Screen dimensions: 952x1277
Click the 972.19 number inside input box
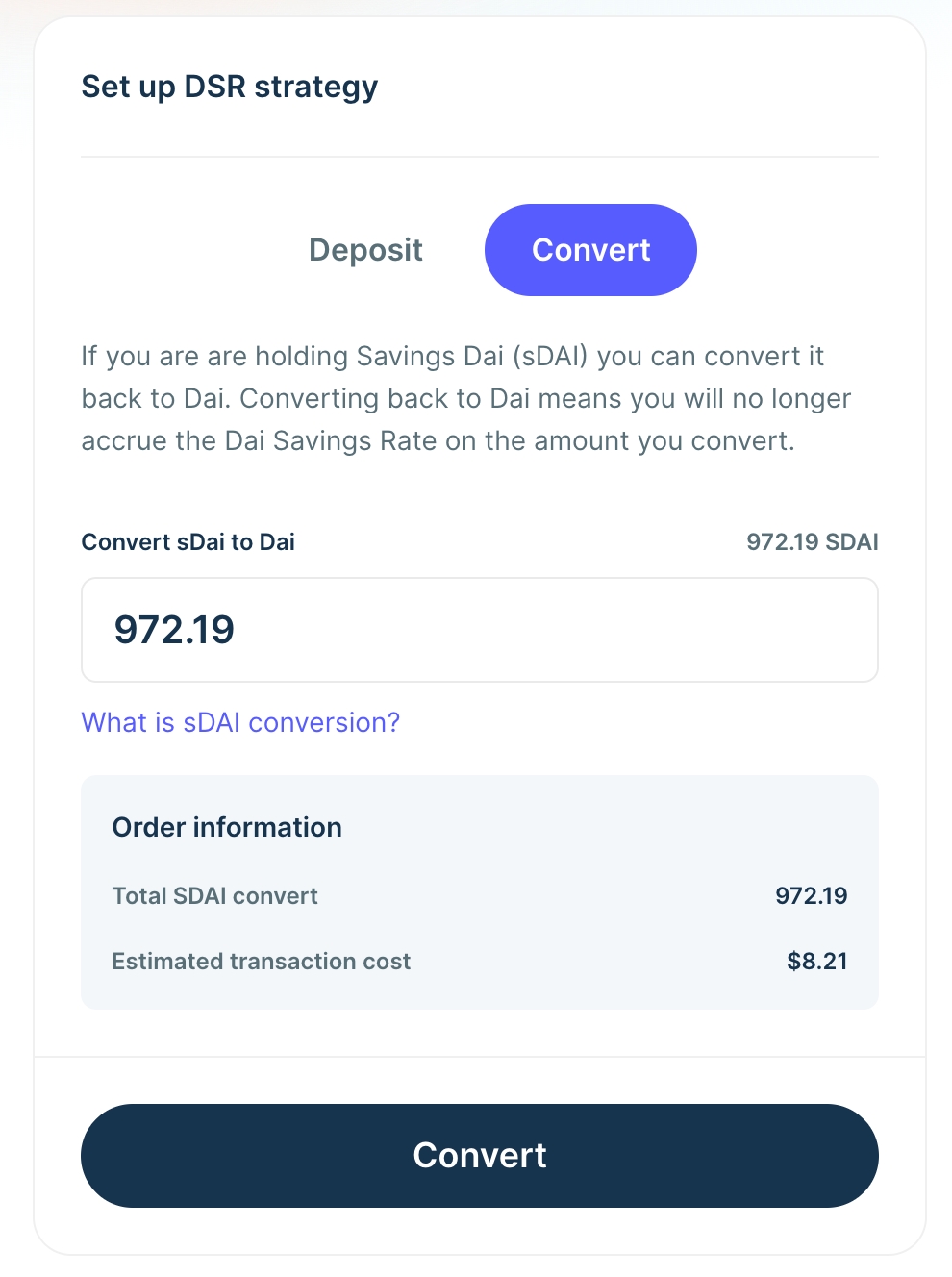[x=174, y=630]
